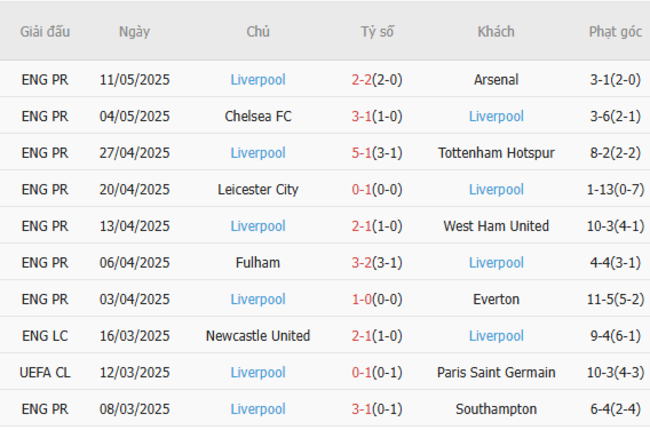This screenshot has width=650, height=430.
Task: Sort by the Ngày column header
Action: pyautogui.click(x=134, y=32)
